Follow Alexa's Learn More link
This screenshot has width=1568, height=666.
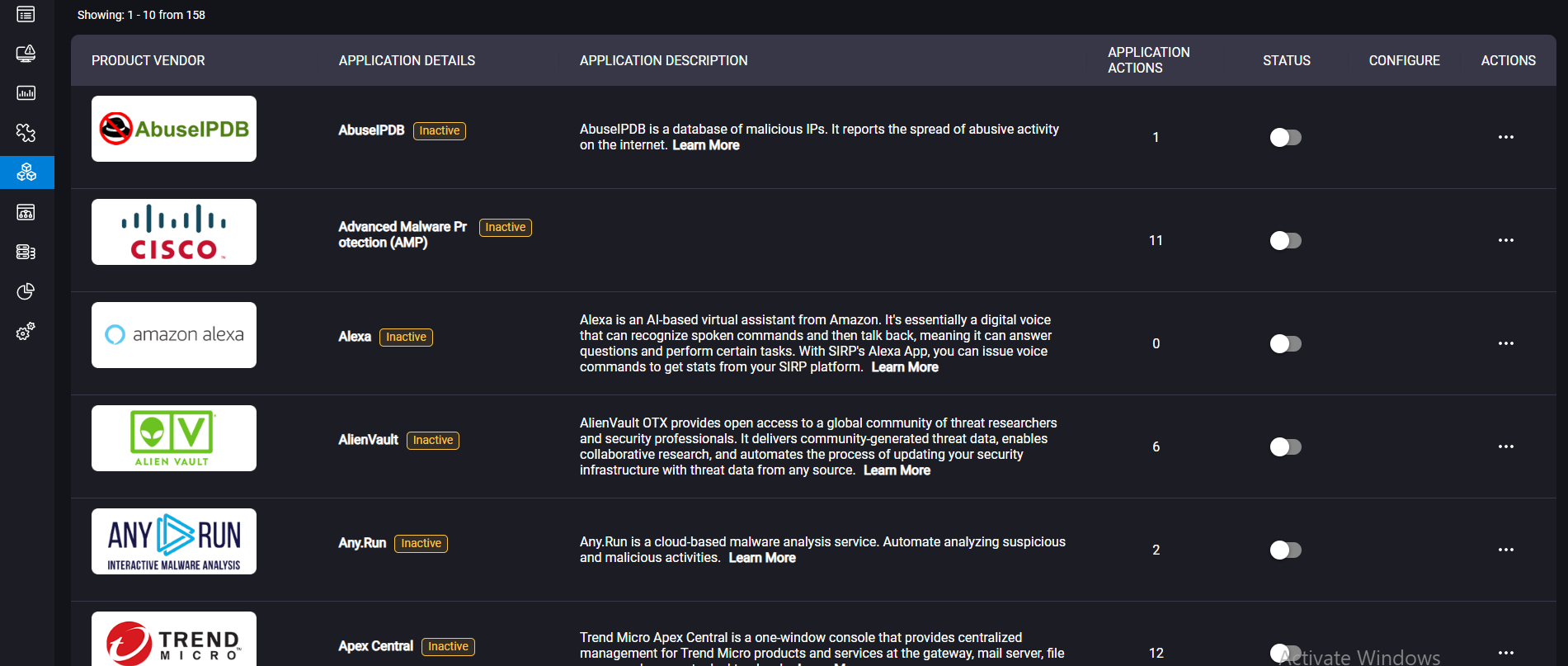pos(905,367)
